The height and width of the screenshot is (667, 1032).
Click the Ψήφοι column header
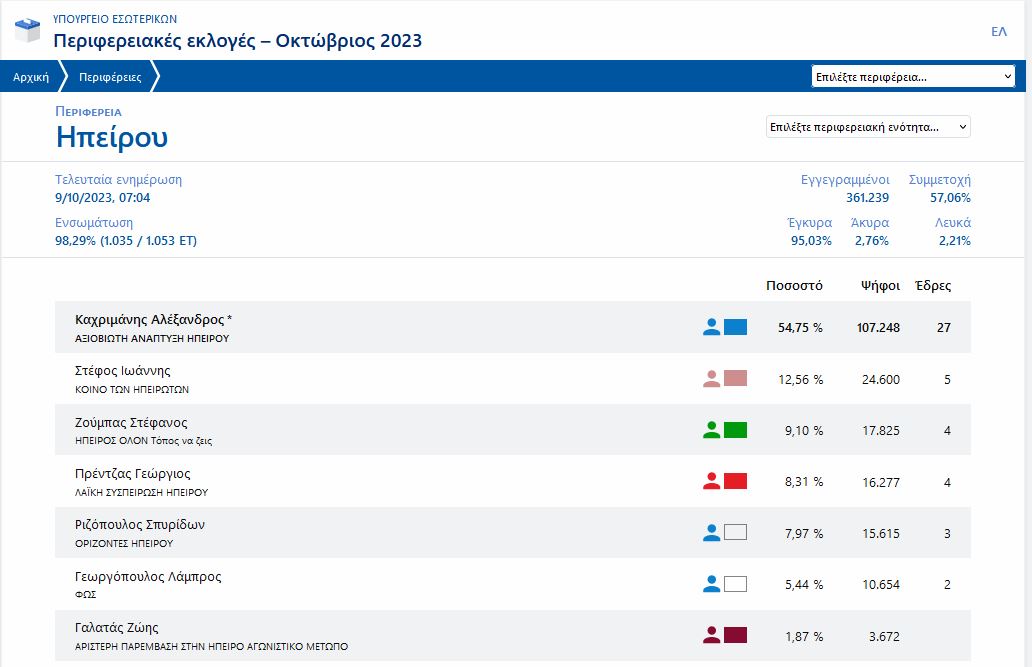(x=880, y=286)
